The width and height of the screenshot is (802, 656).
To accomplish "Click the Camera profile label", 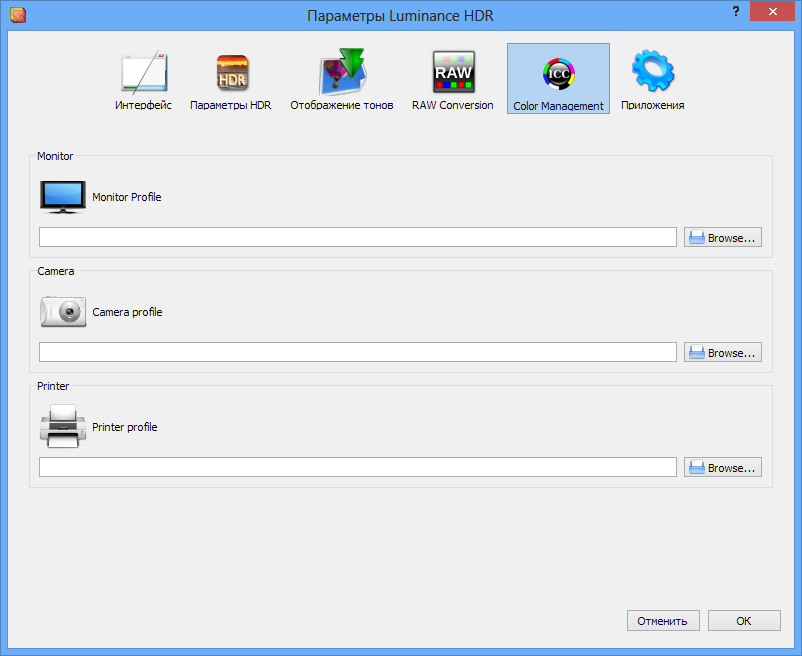I will [127, 312].
